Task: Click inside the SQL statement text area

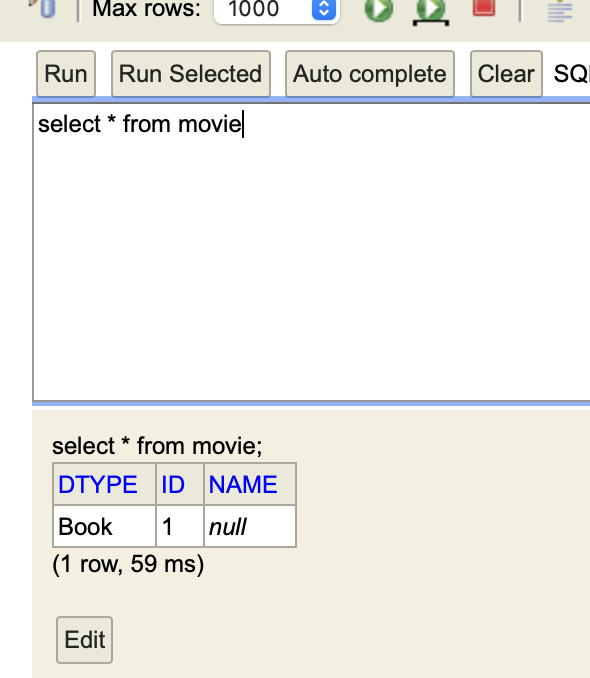Action: 311,252
